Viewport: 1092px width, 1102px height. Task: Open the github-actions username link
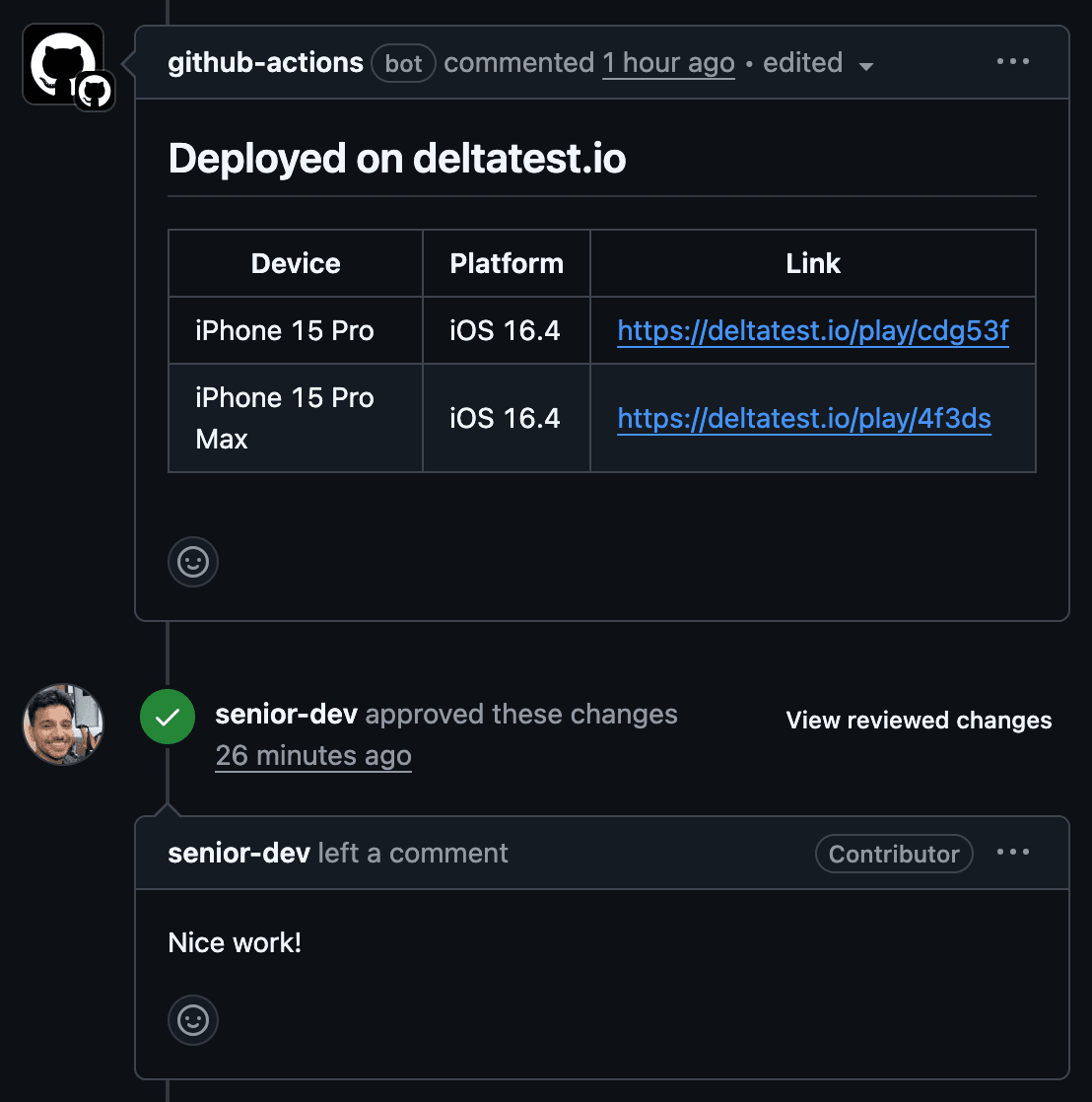tap(266, 63)
